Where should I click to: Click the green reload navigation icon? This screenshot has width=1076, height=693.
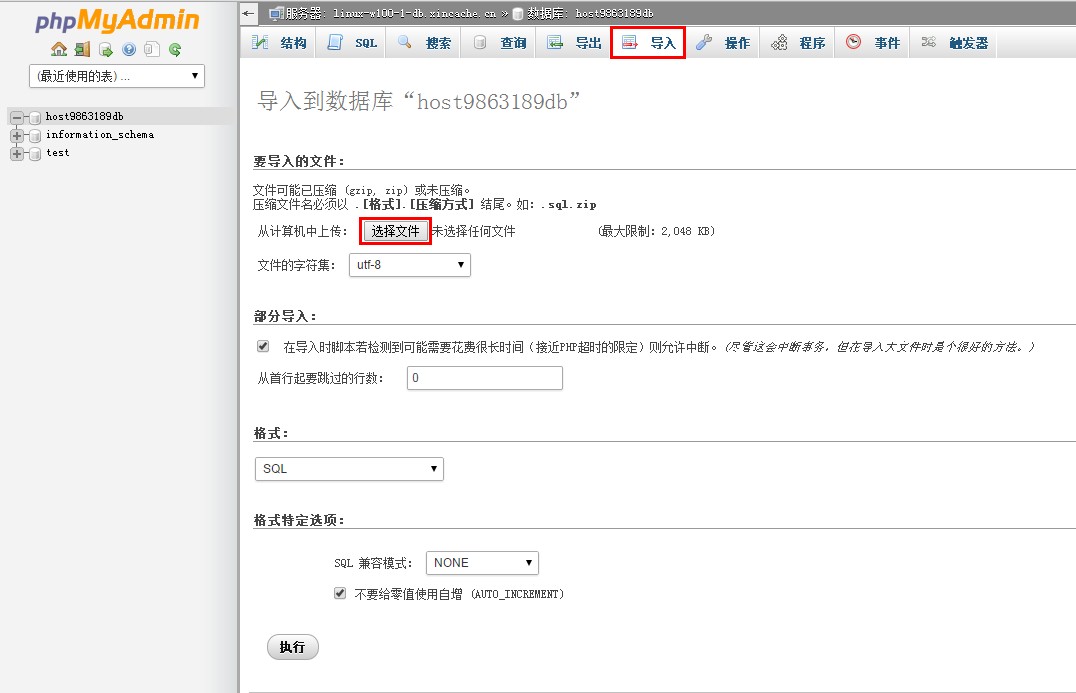(175, 49)
